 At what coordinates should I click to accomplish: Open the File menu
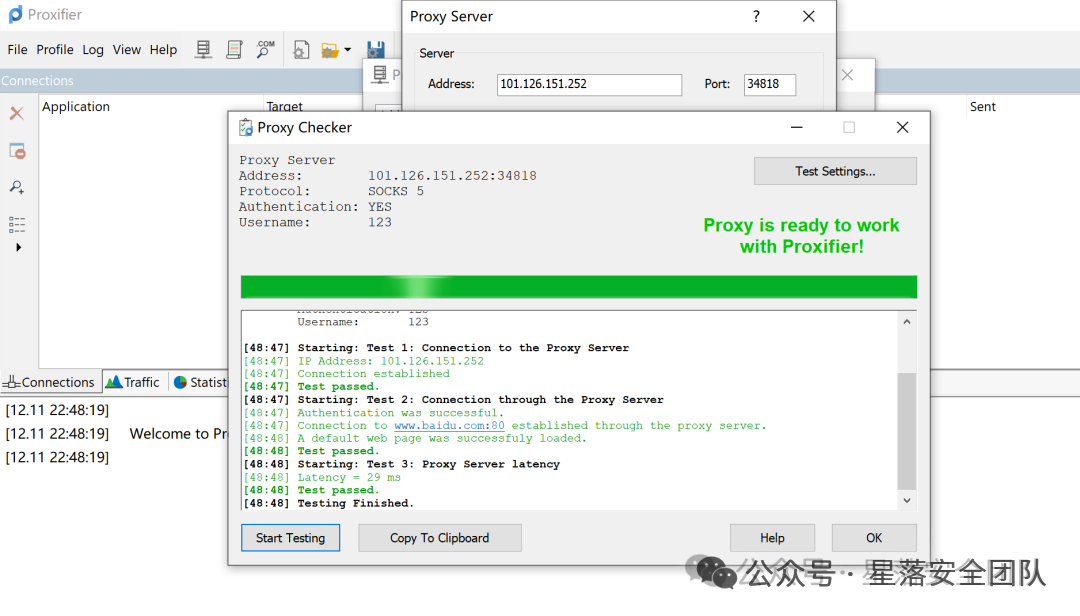[17, 50]
